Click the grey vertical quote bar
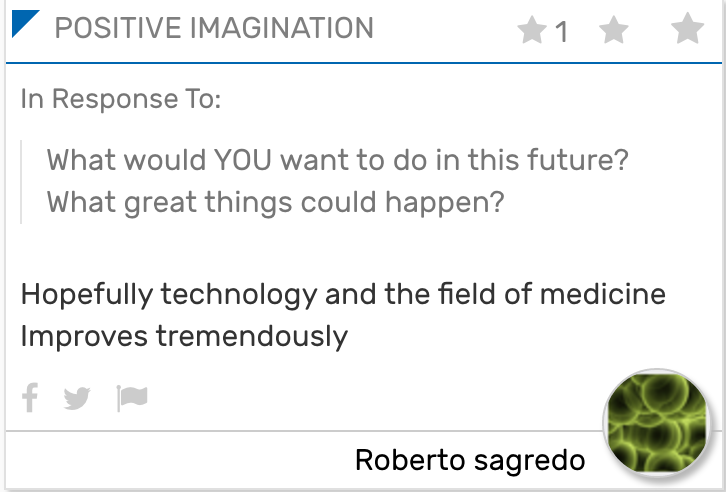Viewport: 726px width, 492px height. (x=21, y=182)
